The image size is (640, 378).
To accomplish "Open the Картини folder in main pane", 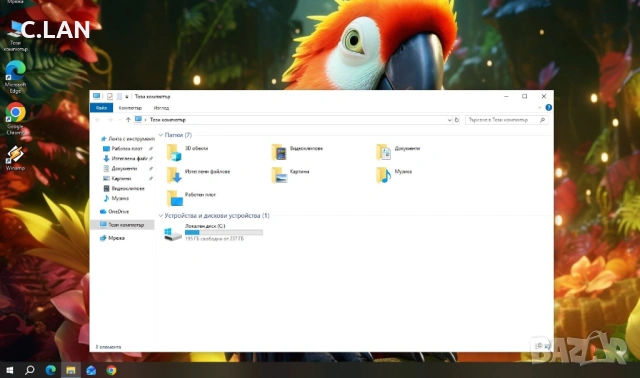I will (x=290, y=175).
